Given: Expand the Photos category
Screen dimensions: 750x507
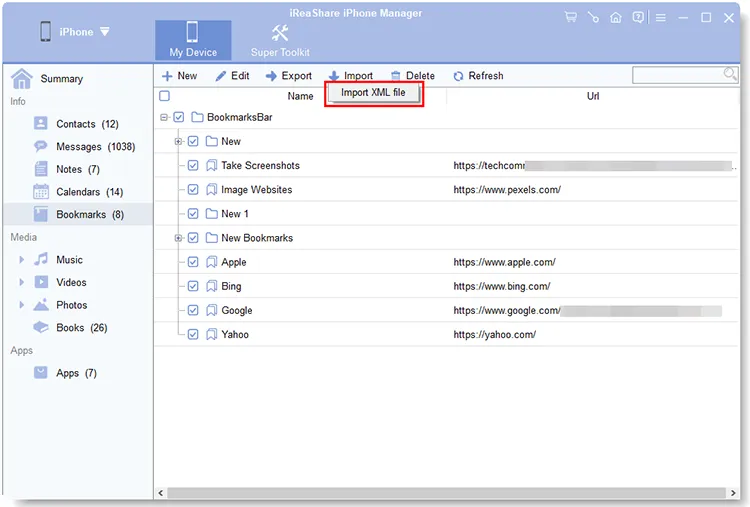Looking at the screenshot, I should click(x=21, y=304).
